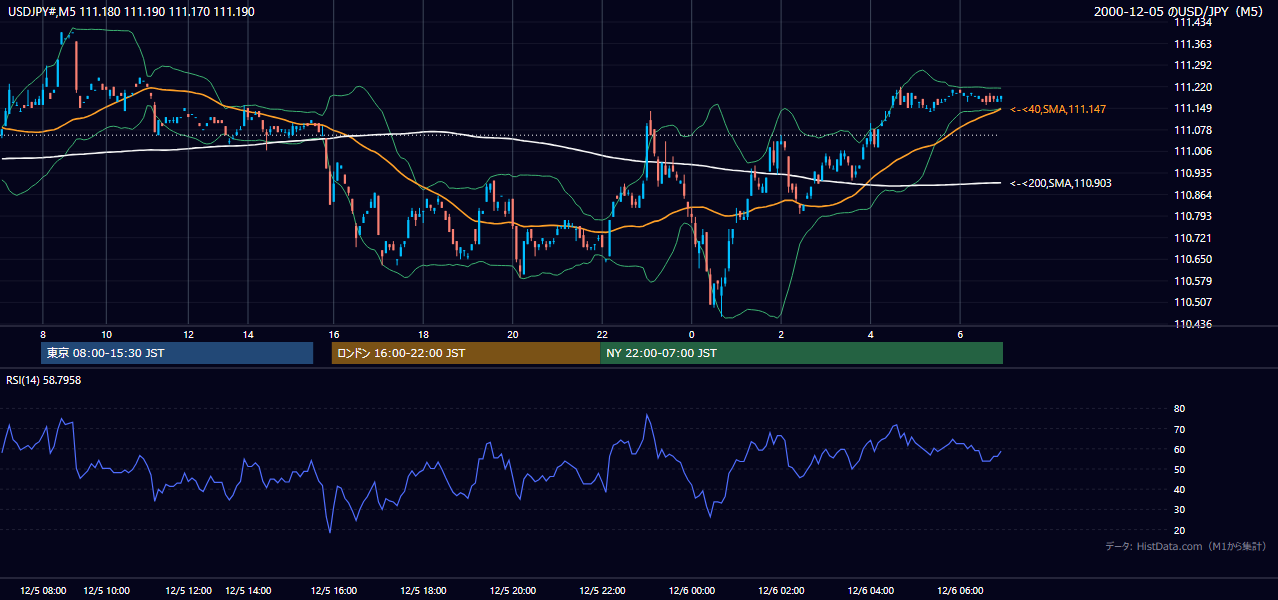Select the ロンドン 16:00-22:00 JST session bar
Screen dimensions: 1278x600
tap(466, 353)
